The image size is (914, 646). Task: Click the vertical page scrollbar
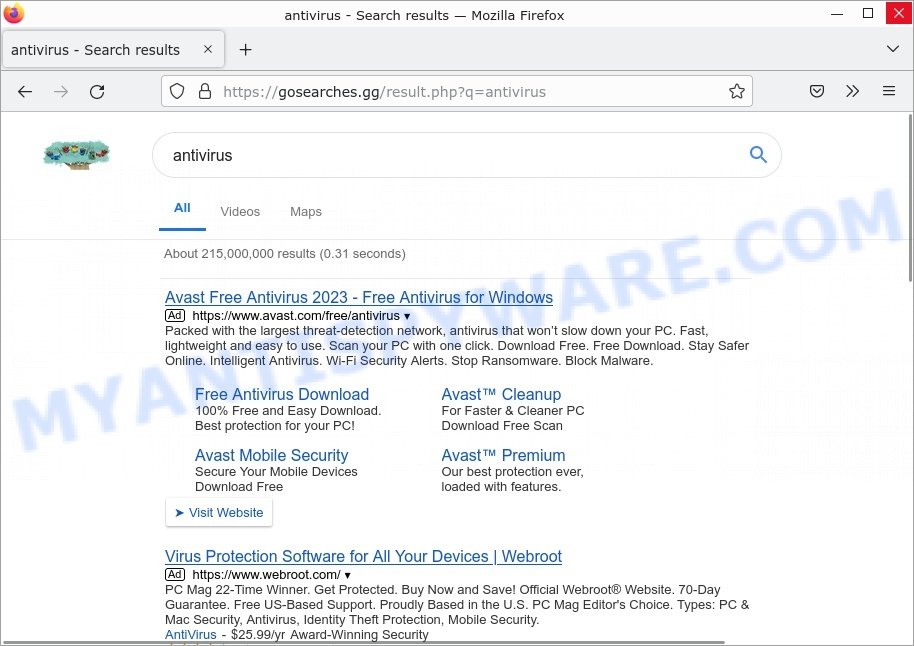[909, 198]
